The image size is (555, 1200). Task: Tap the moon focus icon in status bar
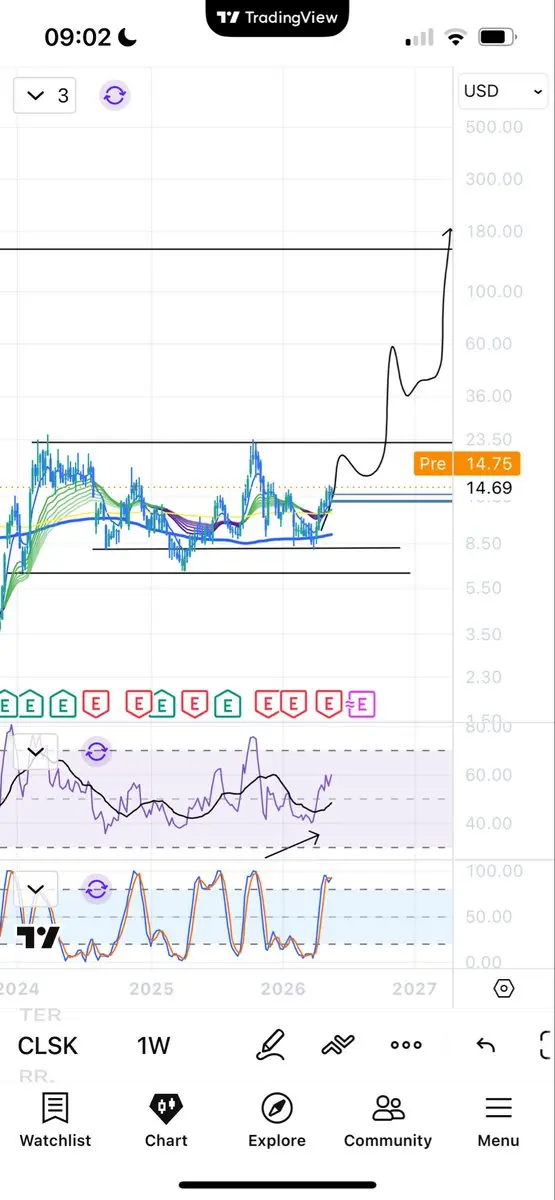coord(128,38)
